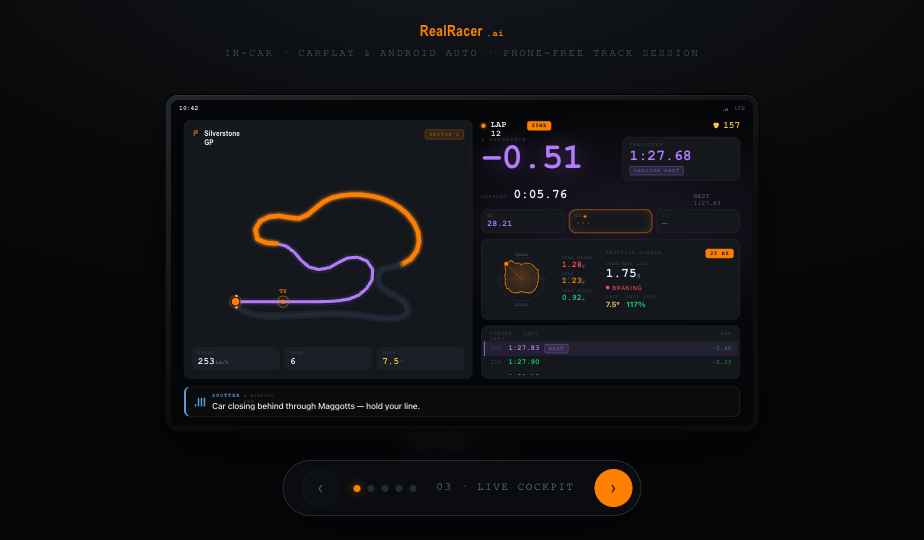This screenshot has height=540, width=924.
Task: Click the 1.75 combined g readout
Action: point(622,273)
